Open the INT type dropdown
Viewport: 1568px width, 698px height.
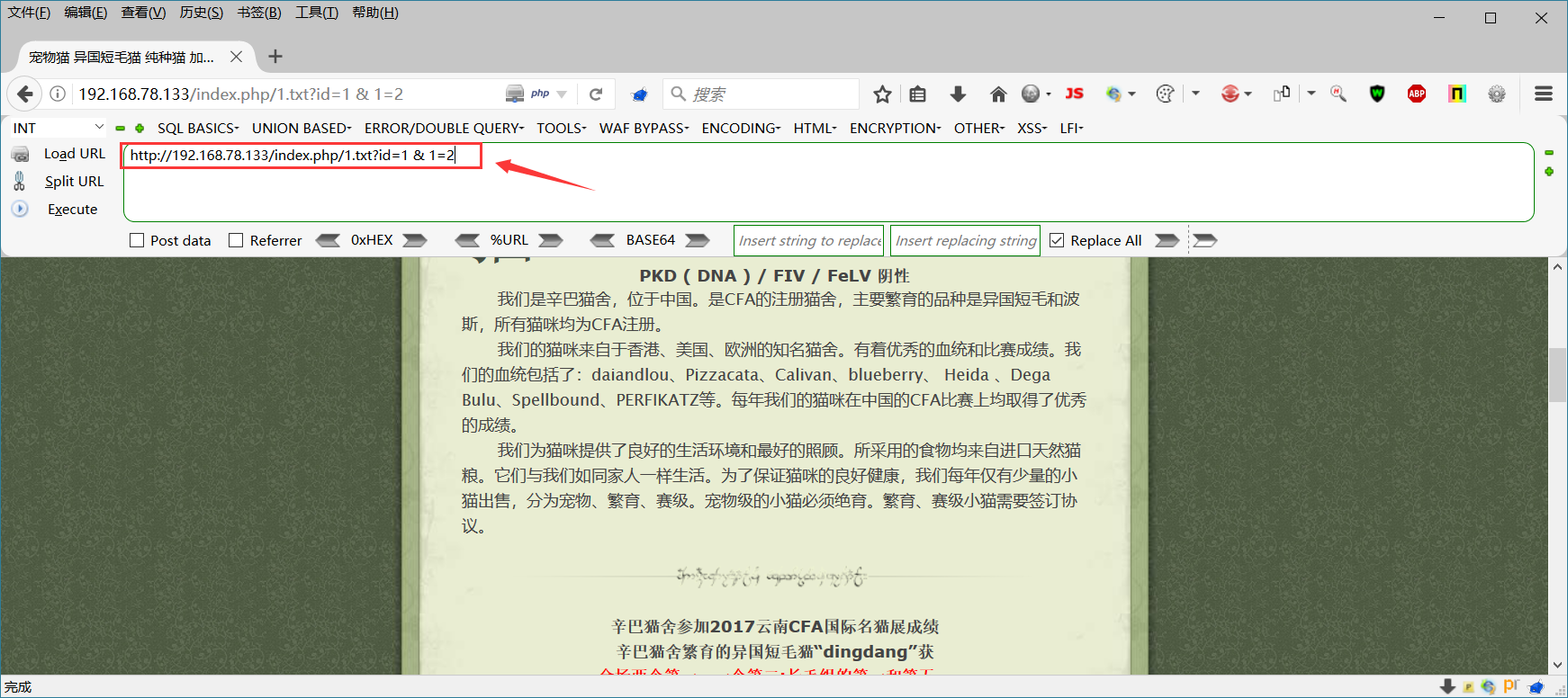(x=59, y=129)
